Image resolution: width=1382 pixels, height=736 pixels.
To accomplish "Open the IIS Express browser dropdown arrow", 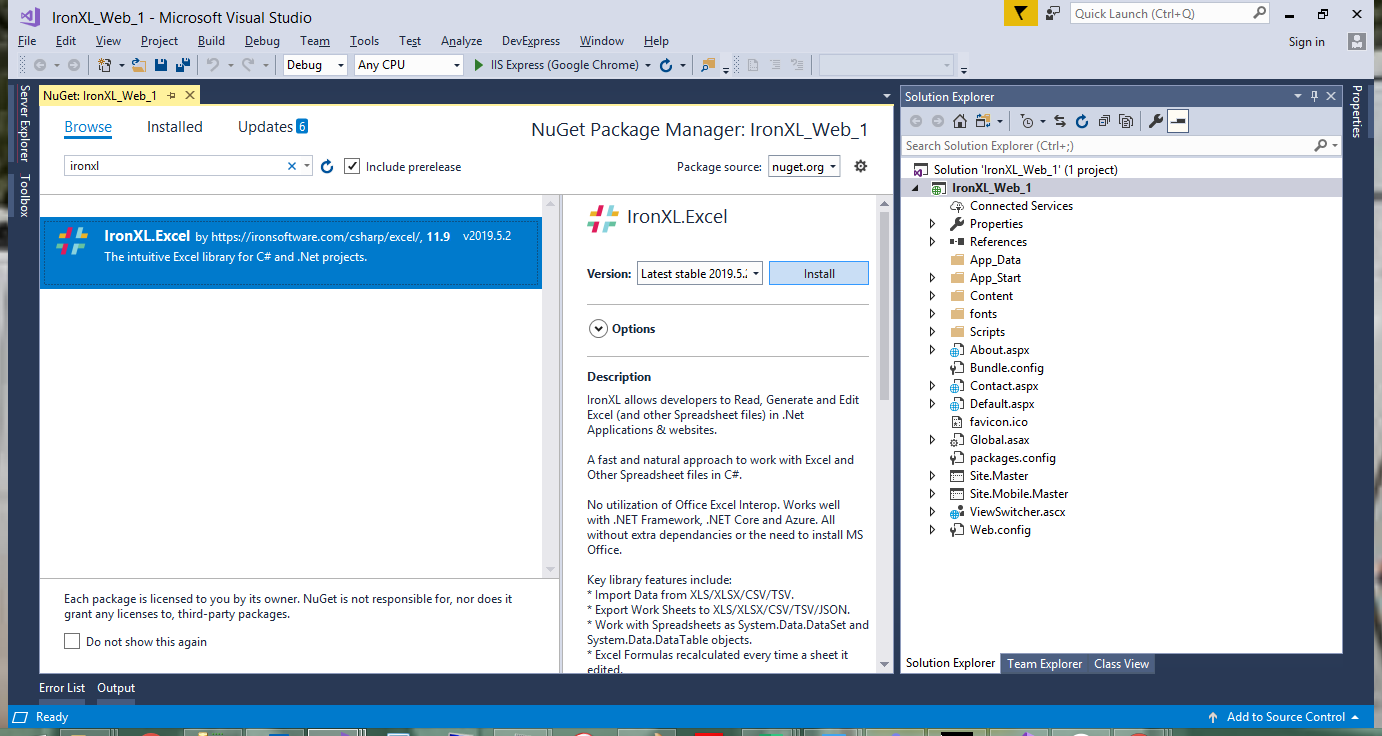I will click(649, 65).
